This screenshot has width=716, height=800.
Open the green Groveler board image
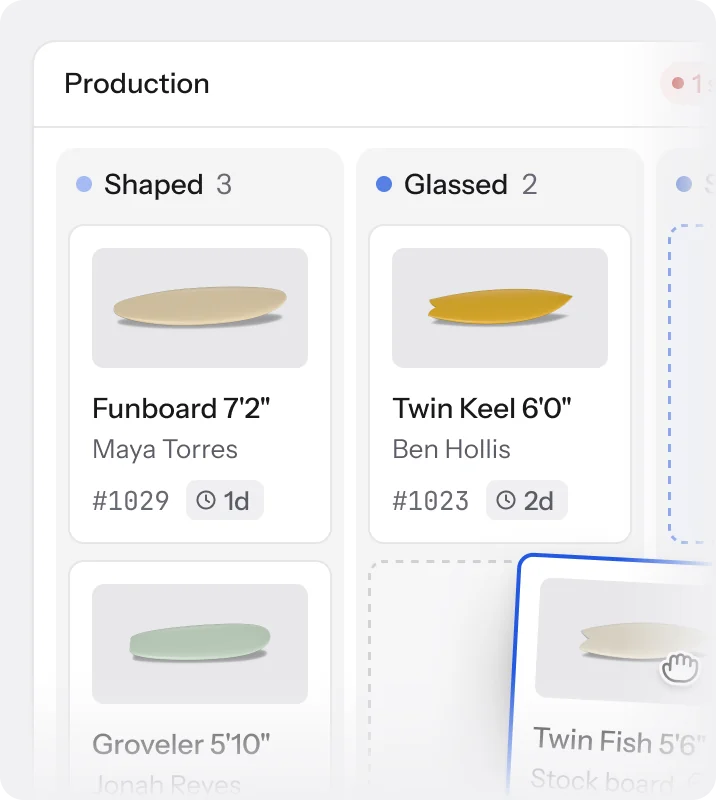pos(200,644)
